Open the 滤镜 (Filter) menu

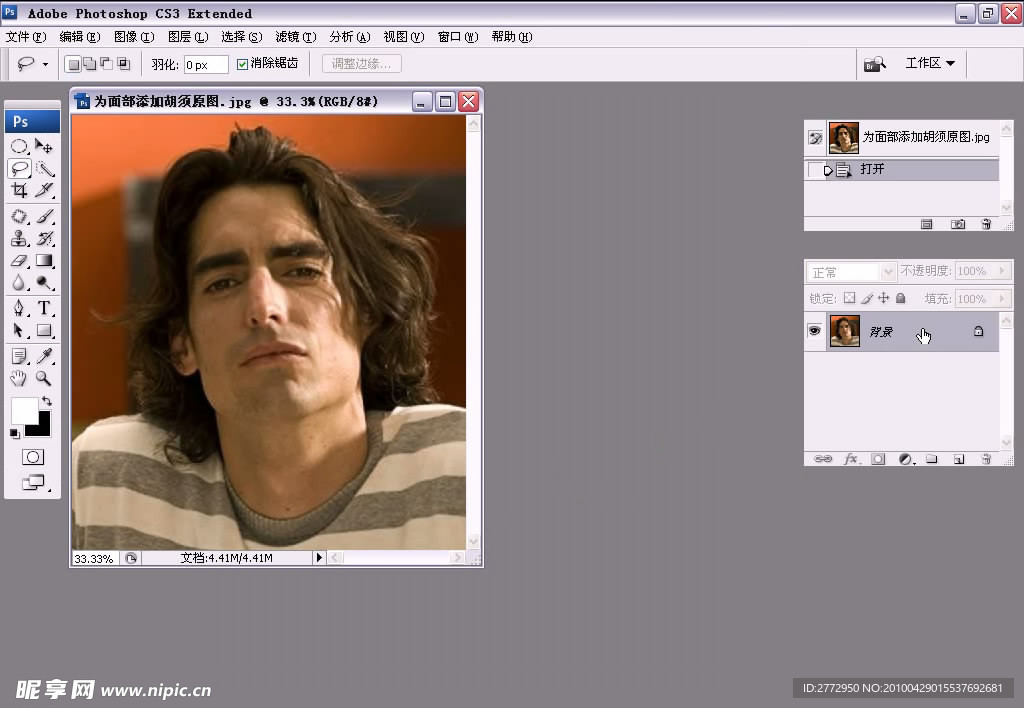[x=295, y=37]
